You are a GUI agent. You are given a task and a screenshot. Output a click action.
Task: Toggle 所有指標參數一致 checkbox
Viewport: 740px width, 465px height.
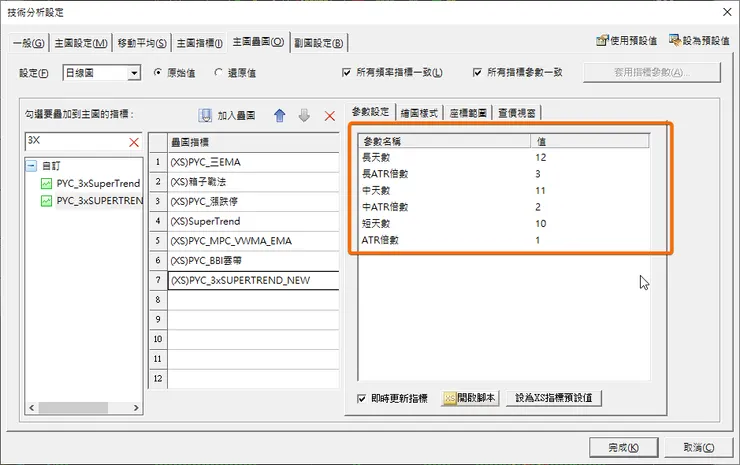pos(477,72)
